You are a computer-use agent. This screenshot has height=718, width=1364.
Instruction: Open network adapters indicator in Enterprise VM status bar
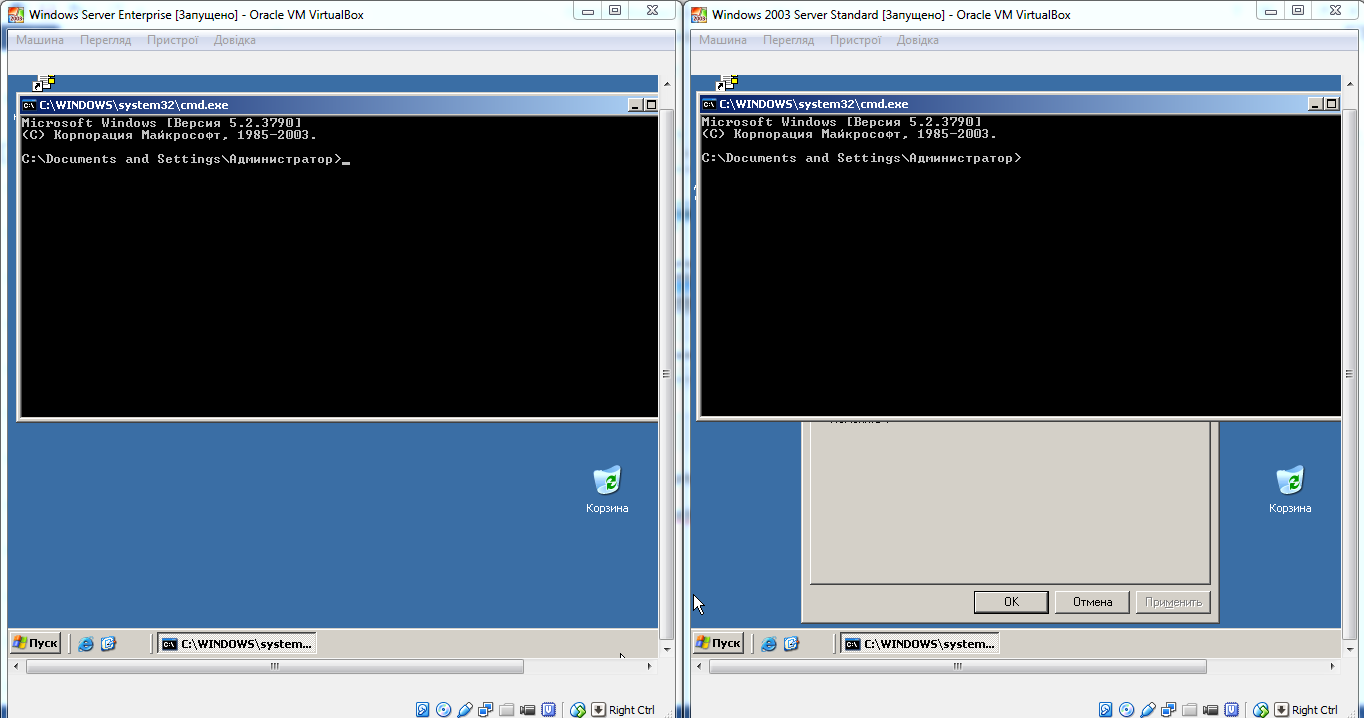(x=485, y=710)
